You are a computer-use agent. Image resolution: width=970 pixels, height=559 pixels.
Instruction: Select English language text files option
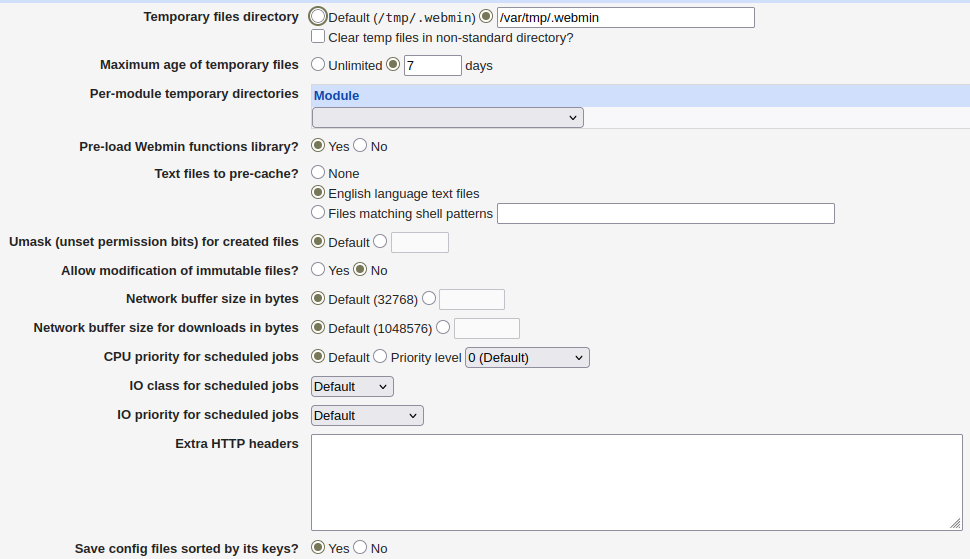[318, 192]
